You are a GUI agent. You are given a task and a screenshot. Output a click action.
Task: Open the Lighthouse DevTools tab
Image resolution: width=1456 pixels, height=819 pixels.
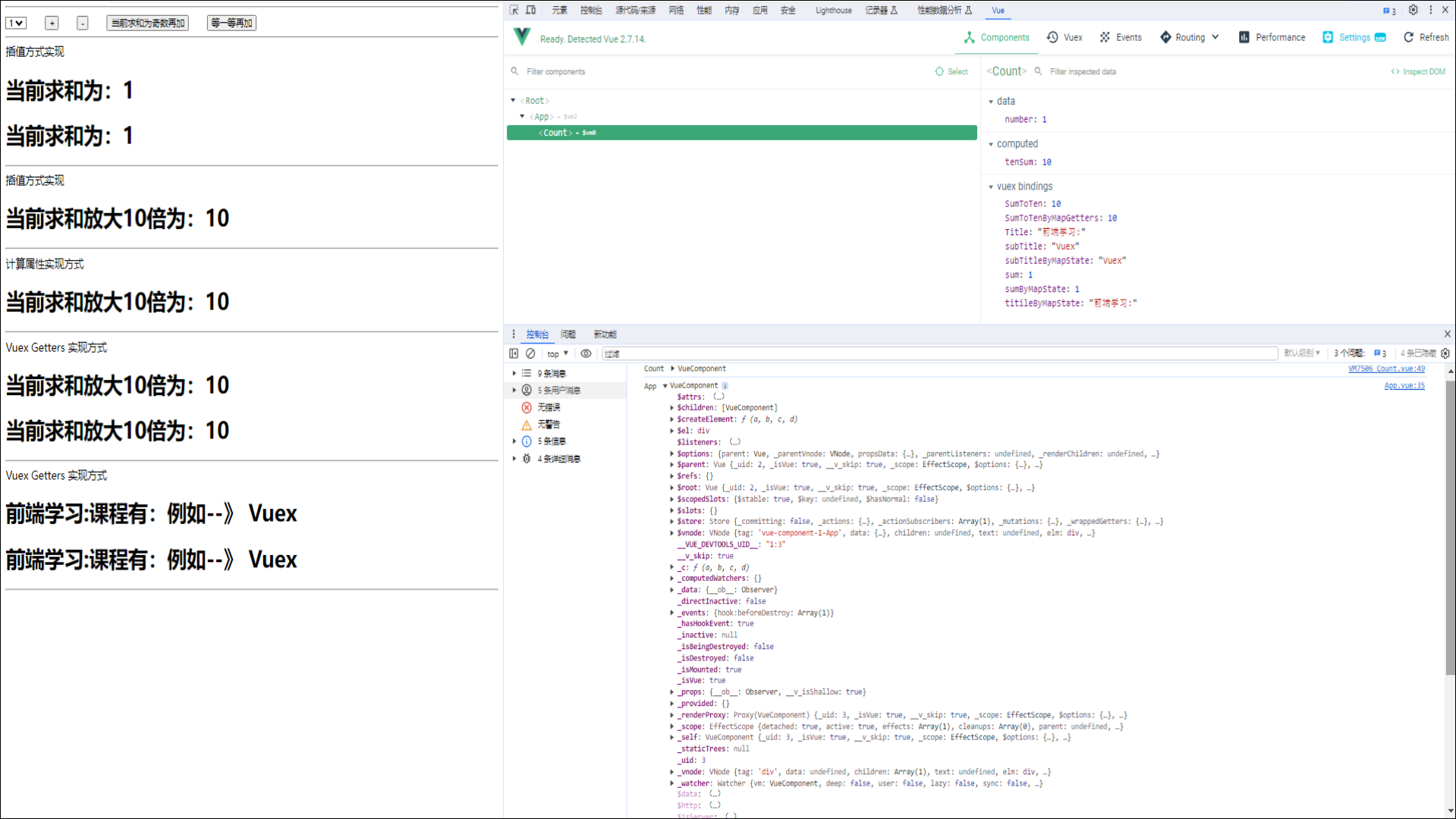(833, 11)
